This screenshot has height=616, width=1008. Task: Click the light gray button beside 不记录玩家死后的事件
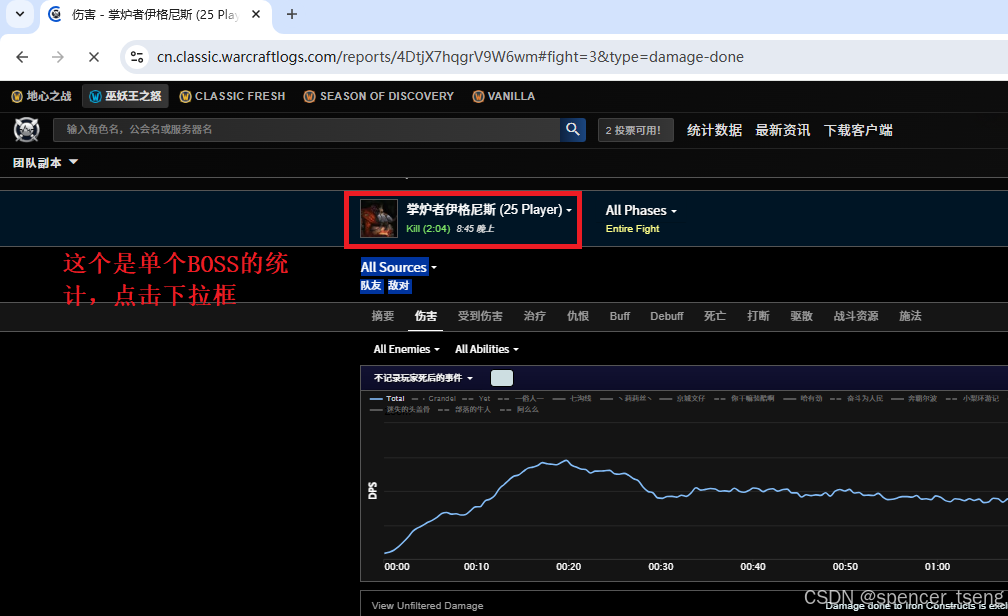501,378
